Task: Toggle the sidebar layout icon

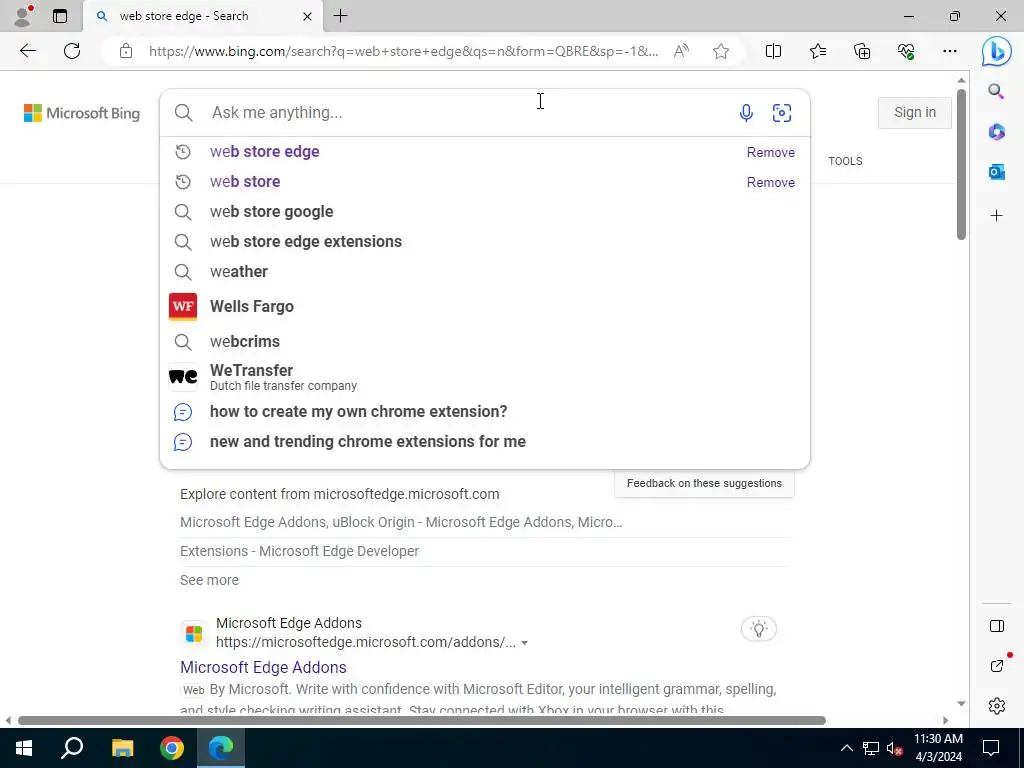Action: (997, 626)
